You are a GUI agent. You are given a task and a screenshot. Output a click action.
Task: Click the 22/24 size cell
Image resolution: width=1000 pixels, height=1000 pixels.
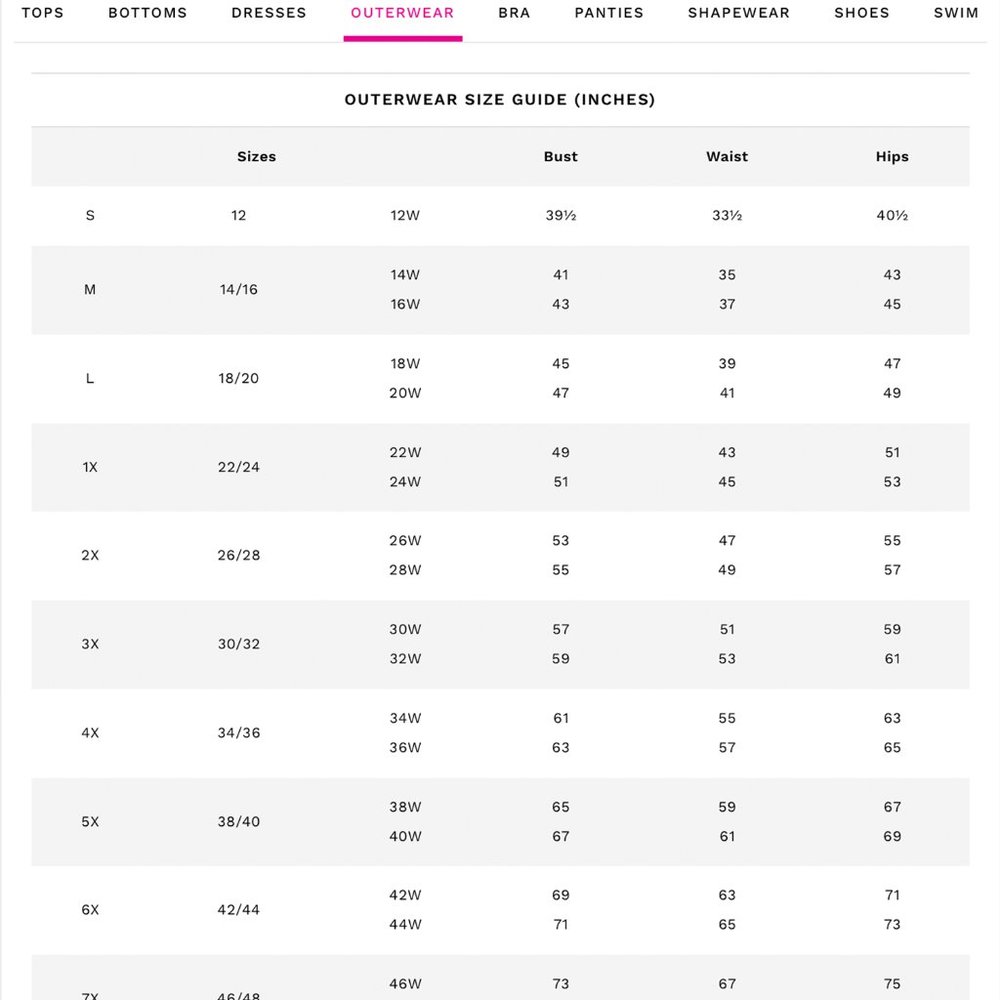pos(239,467)
